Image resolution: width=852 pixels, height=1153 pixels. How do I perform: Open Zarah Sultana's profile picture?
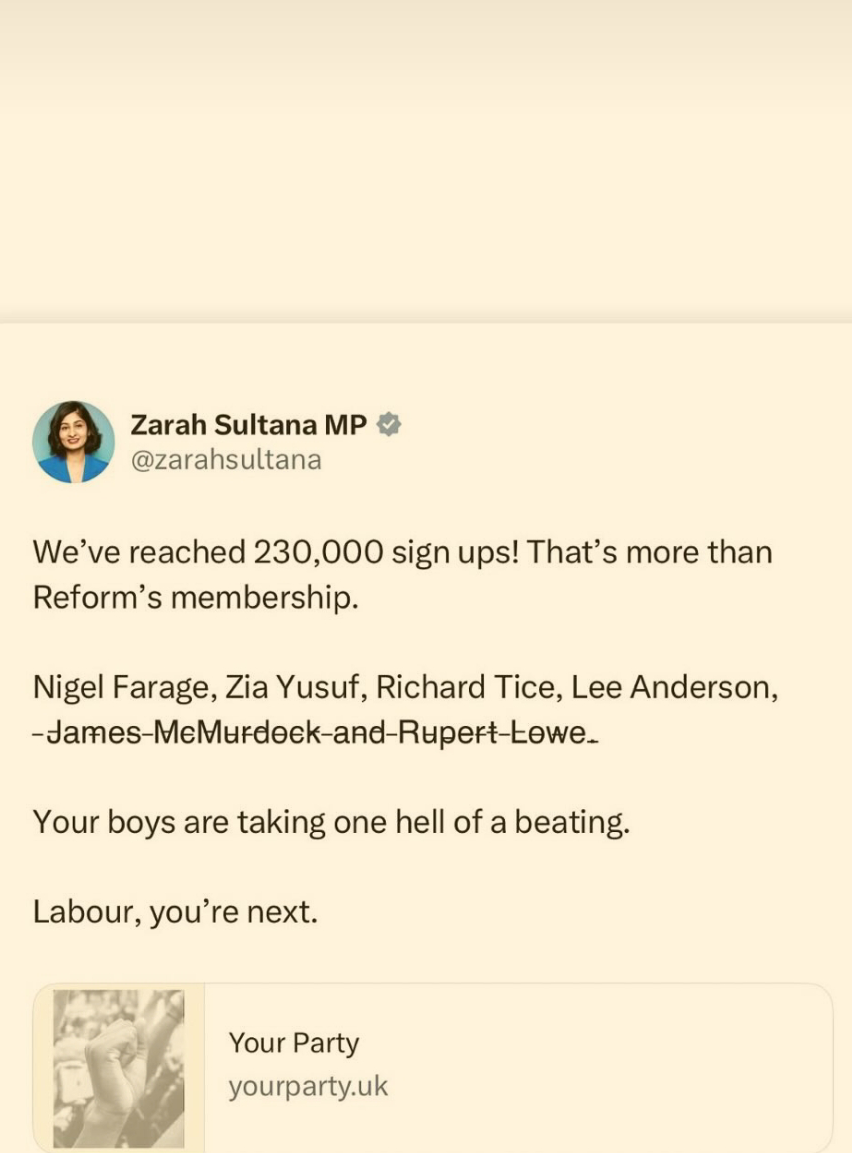coord(74,442)
